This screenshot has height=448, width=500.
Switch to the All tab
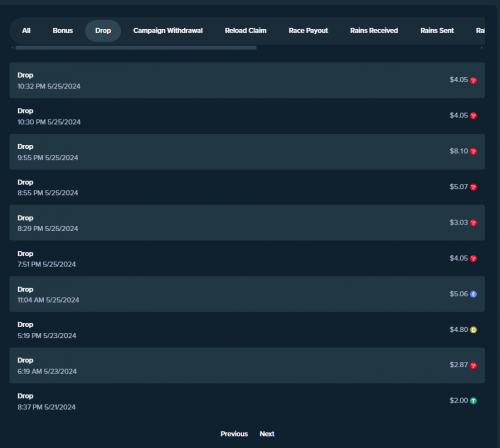click(26, 31)
